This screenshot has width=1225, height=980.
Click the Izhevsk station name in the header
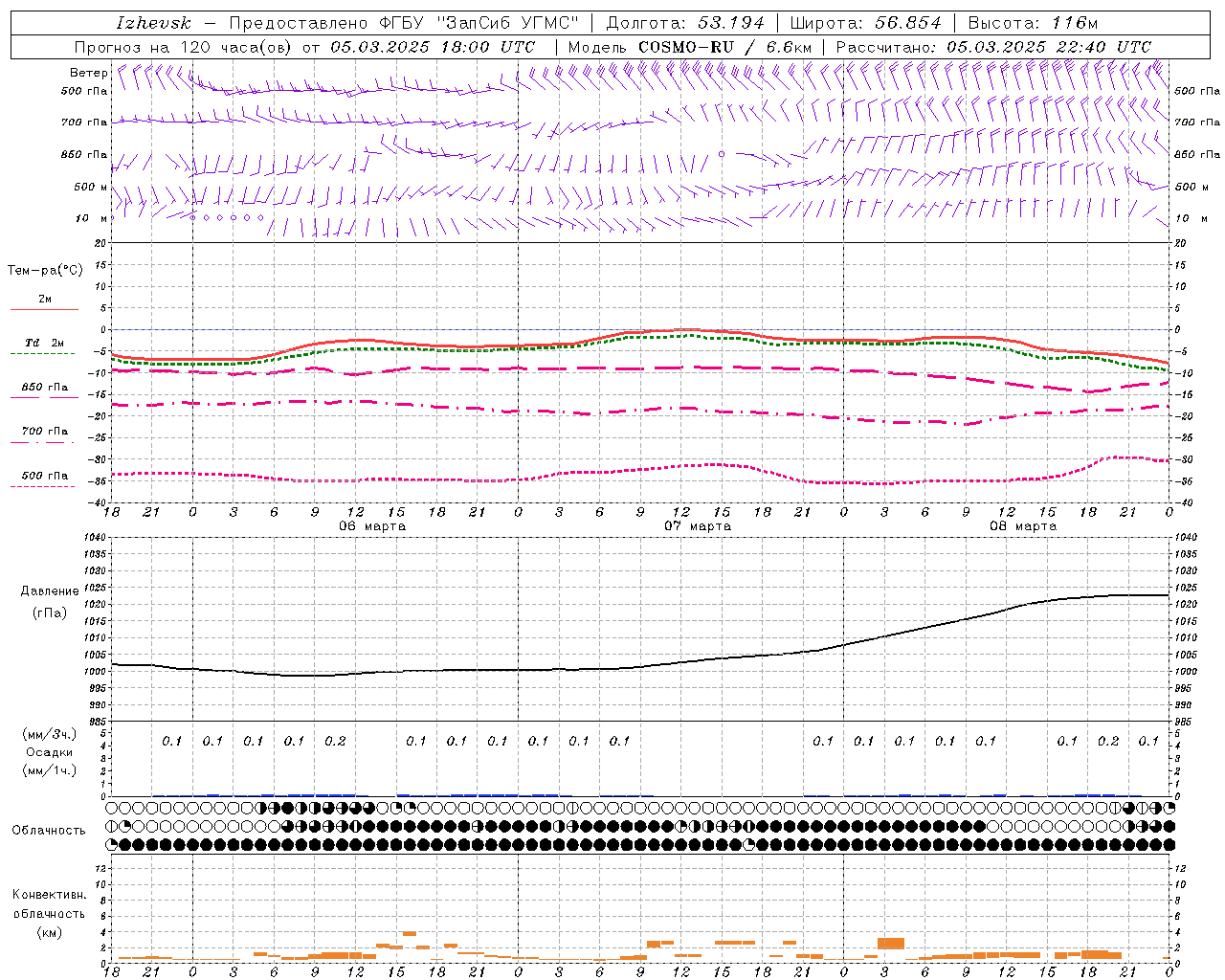tap(154, 23)
